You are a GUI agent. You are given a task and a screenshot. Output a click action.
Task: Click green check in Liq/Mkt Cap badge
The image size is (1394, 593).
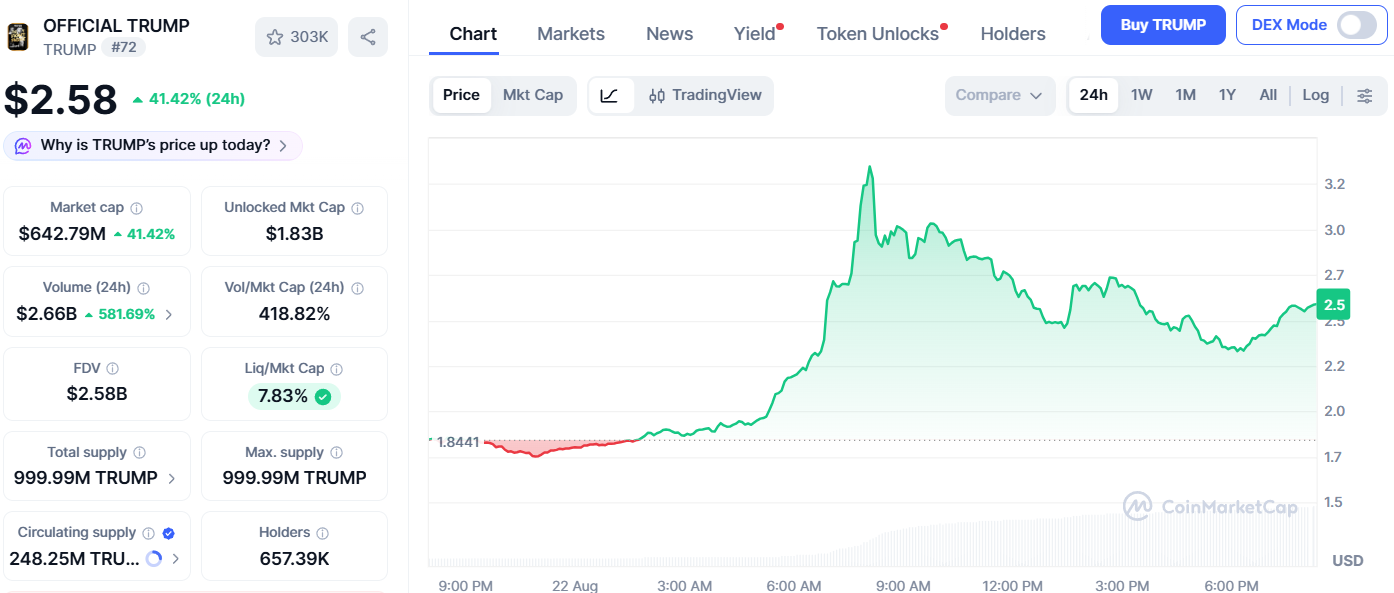[323, 397]
